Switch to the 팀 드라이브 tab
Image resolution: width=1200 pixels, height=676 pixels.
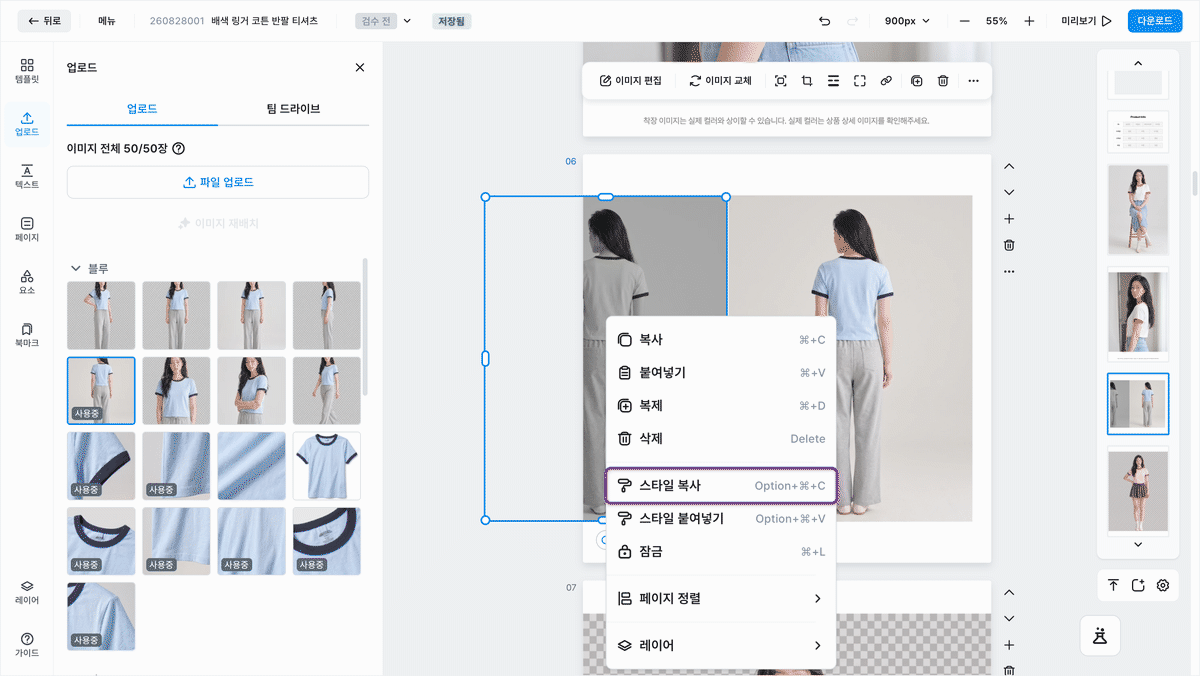(x=293, y=108)
